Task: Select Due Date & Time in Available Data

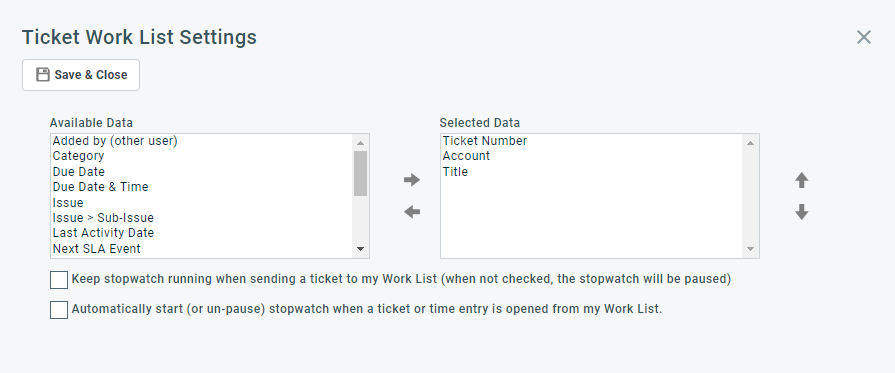Action: 202,187
